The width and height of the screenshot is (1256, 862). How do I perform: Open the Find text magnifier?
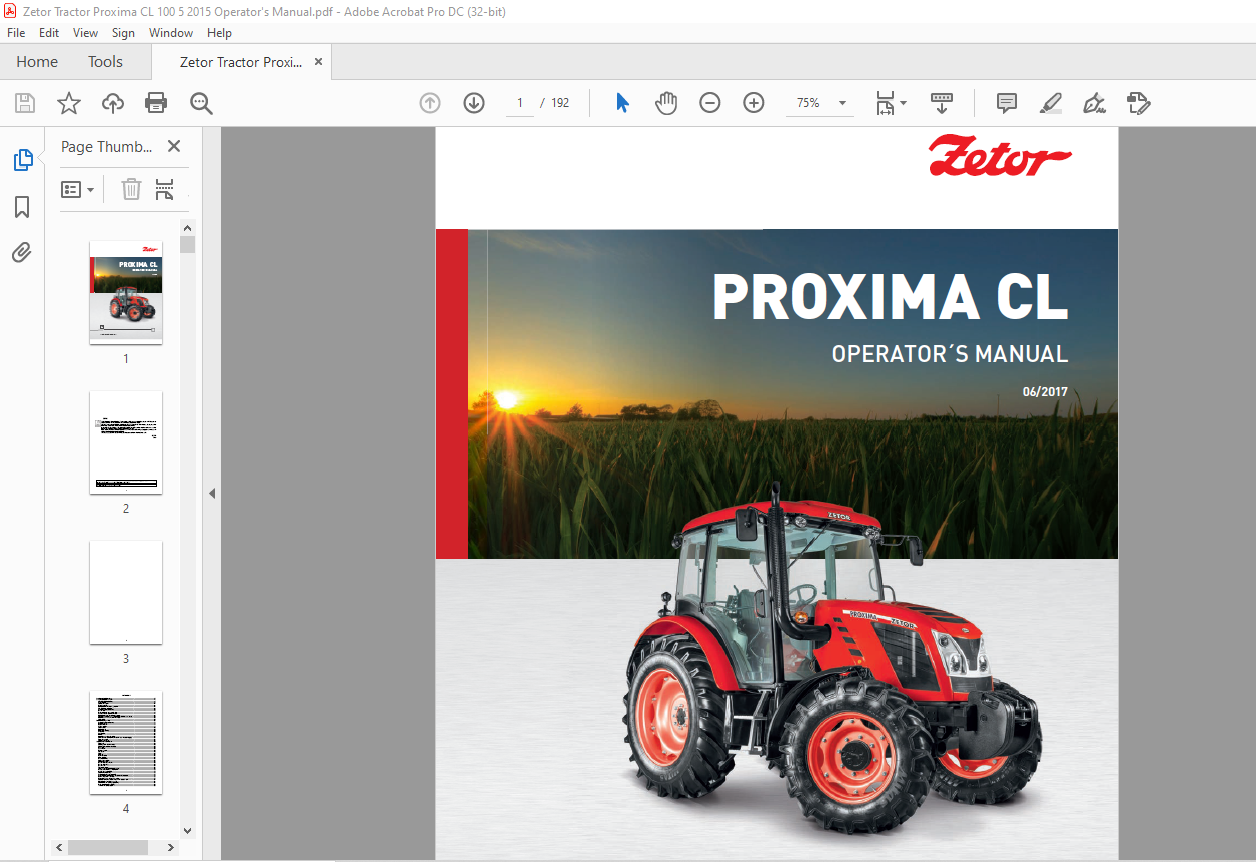point(201,103)
